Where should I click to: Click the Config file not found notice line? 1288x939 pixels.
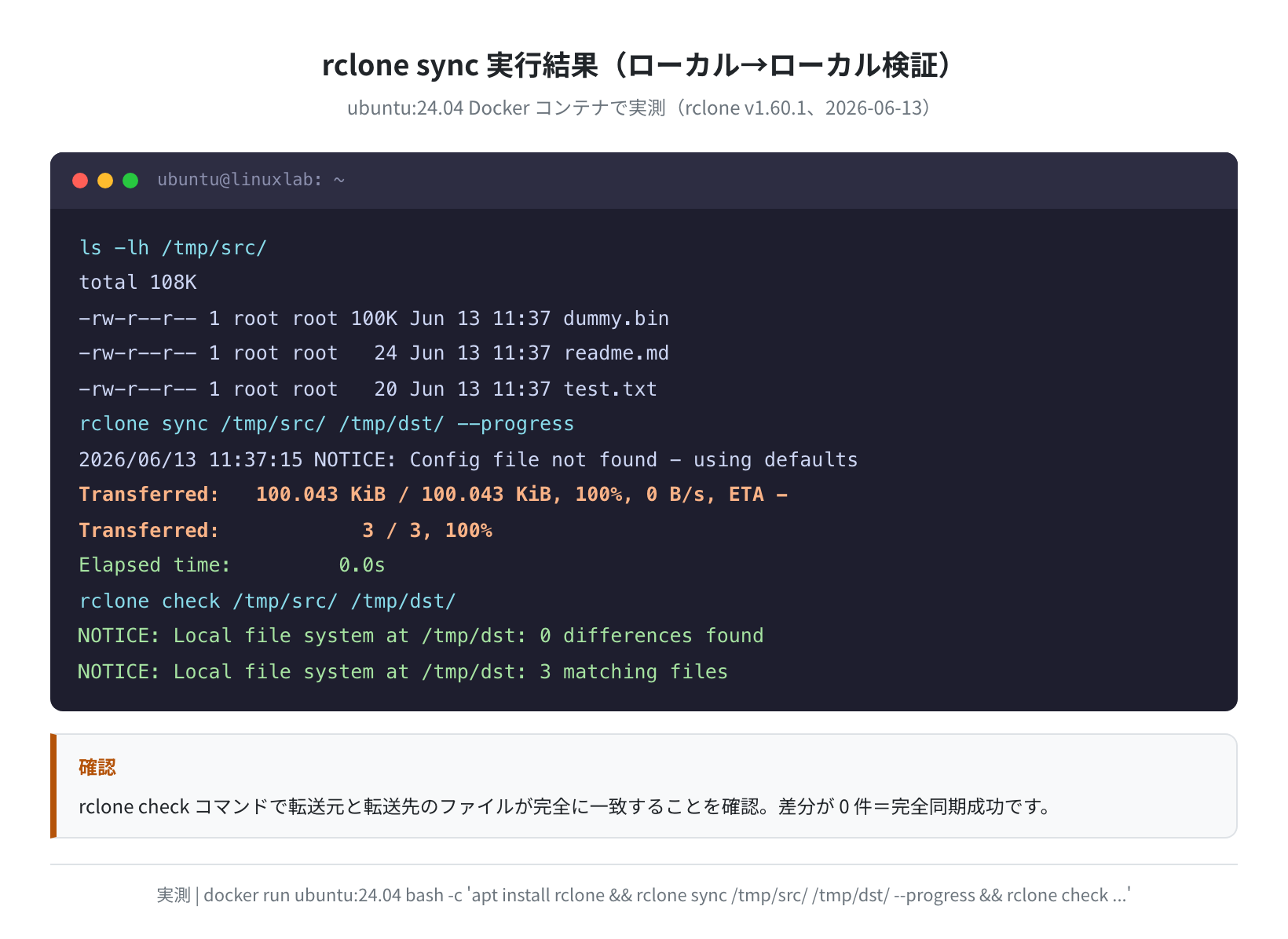pyautogui.click(x=468, y=460)
